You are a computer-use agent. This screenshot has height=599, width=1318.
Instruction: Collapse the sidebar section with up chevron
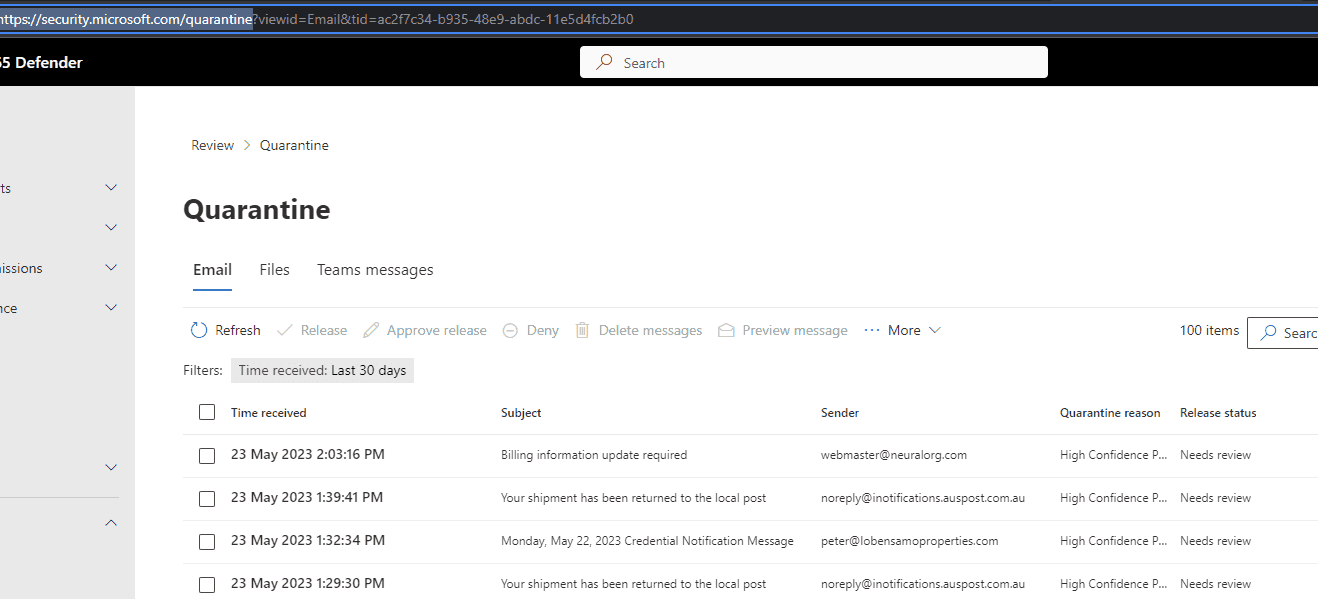[111, 522]
